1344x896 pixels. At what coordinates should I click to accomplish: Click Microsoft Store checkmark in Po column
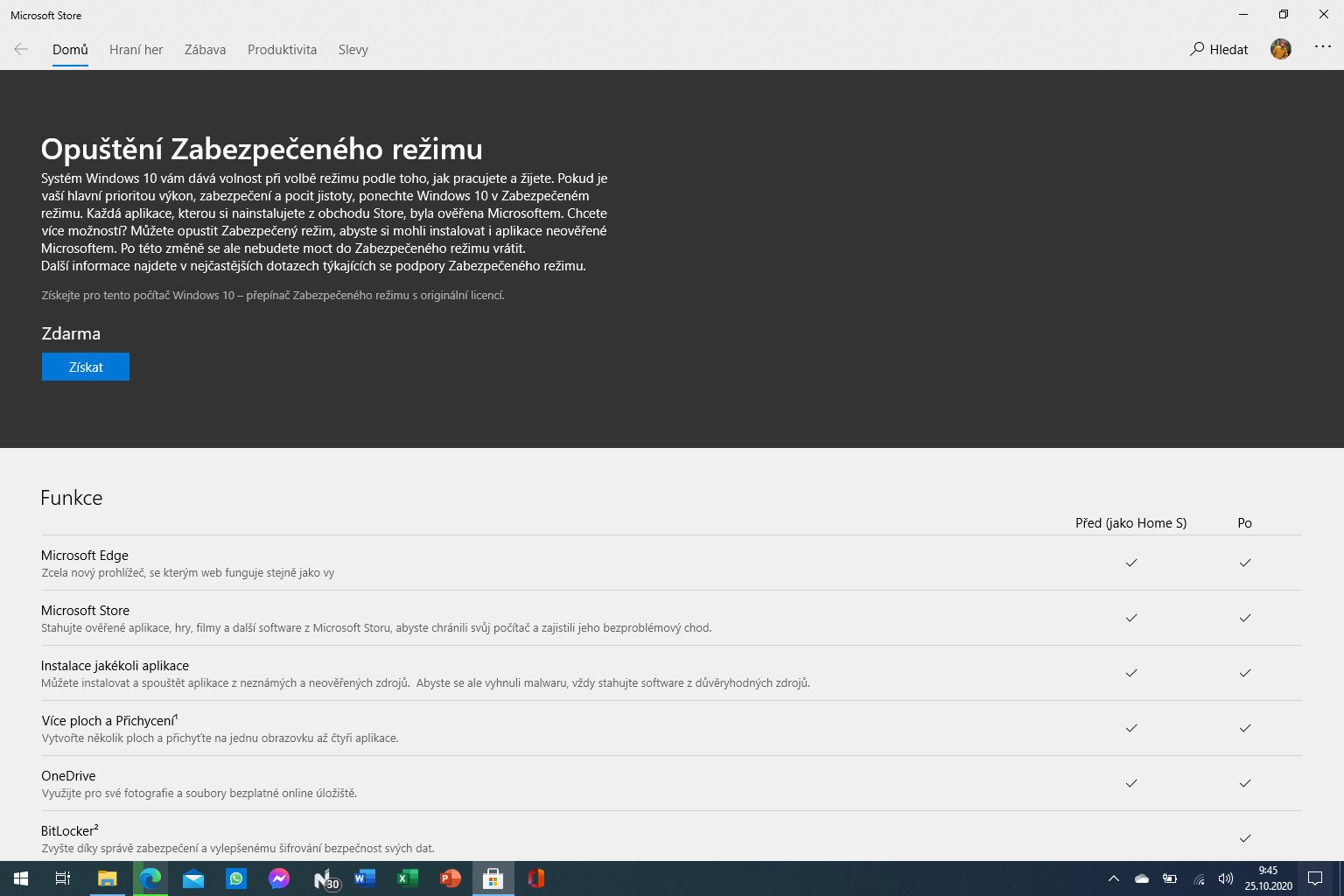click(1245, 618)
